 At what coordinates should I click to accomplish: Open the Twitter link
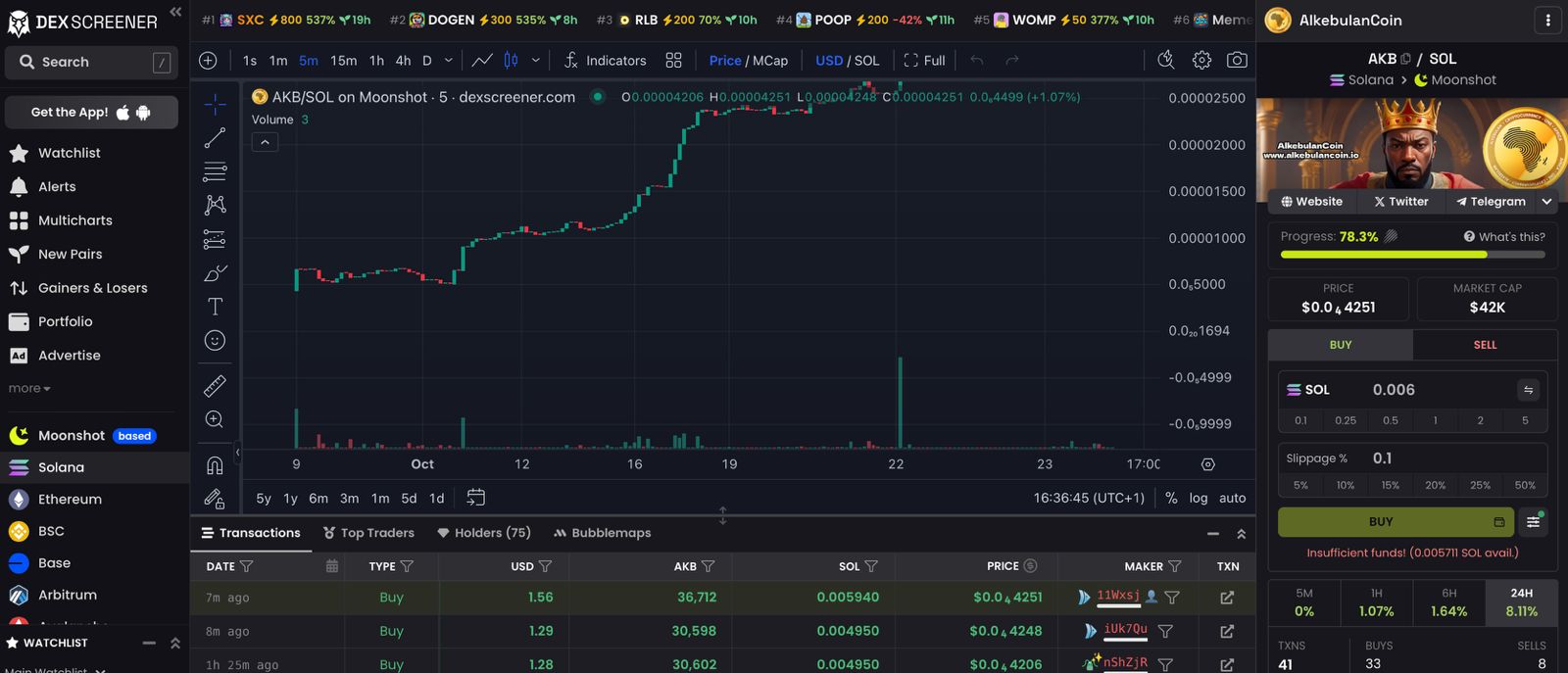click(x=1400, y=202)
